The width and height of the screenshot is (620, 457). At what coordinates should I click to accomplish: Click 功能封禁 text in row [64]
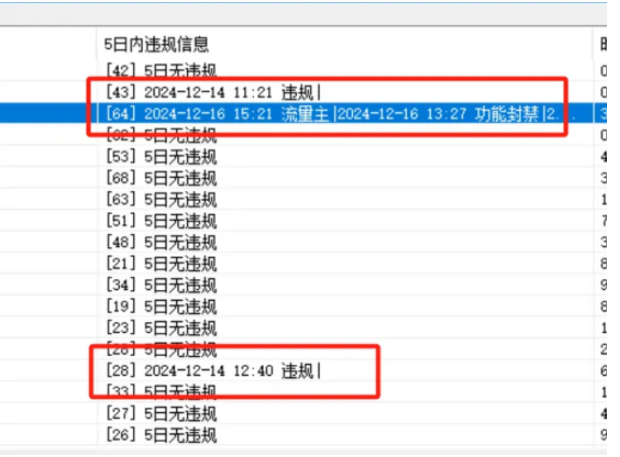click(x=510, y=113)
